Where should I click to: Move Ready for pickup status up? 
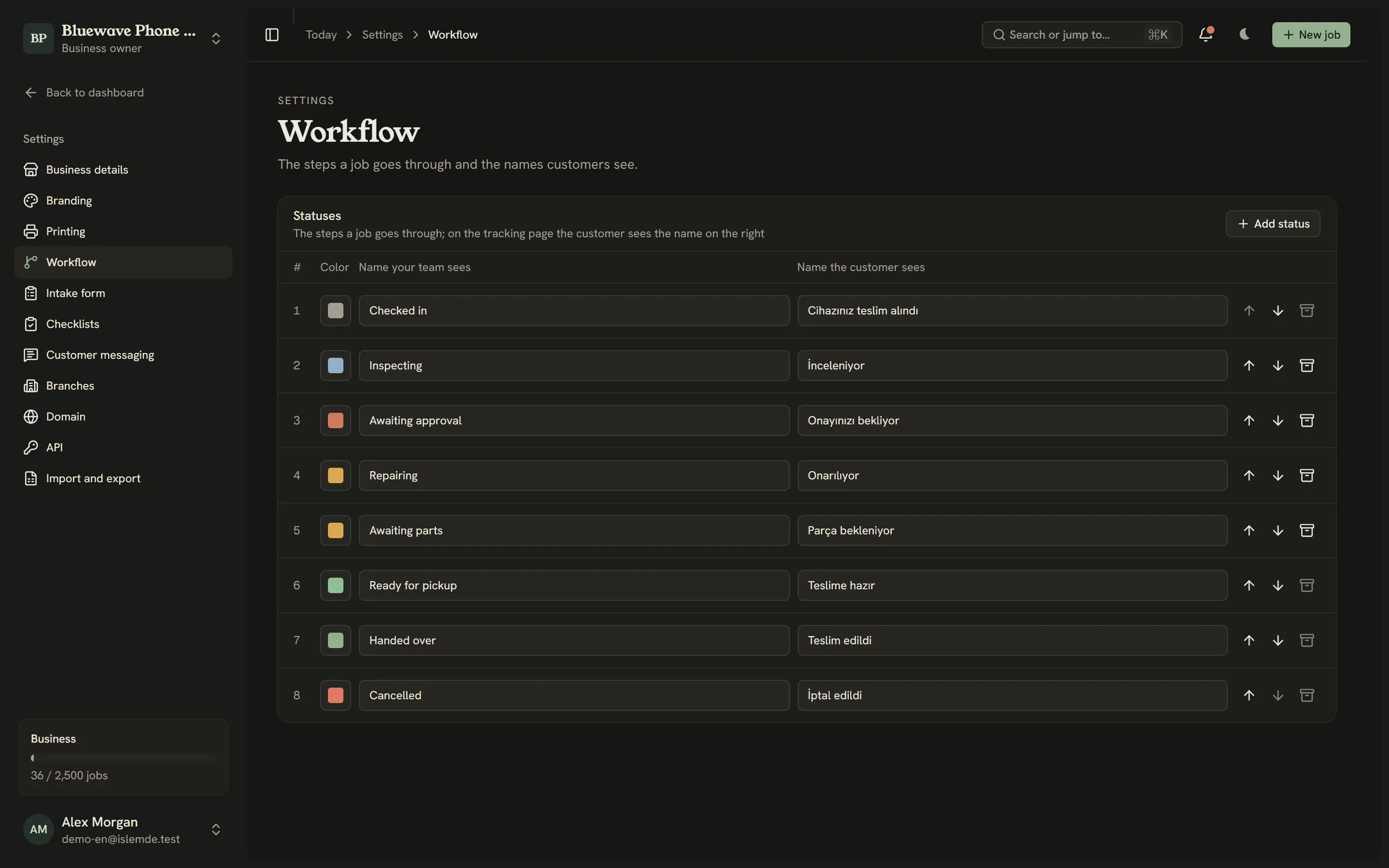(1249, 586)
